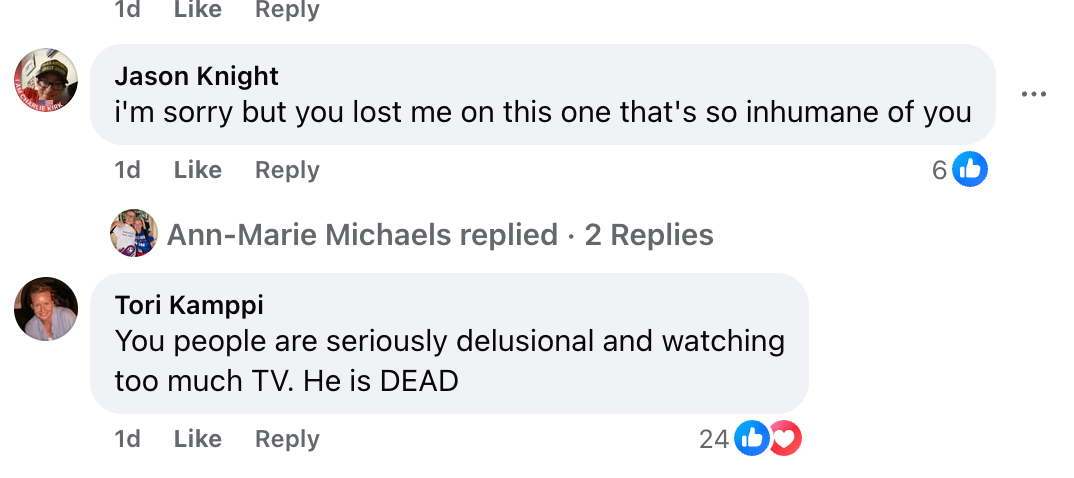Open the more options ellipsis beside Jason Knight's comment
1074x478 pixels.
1033,95
